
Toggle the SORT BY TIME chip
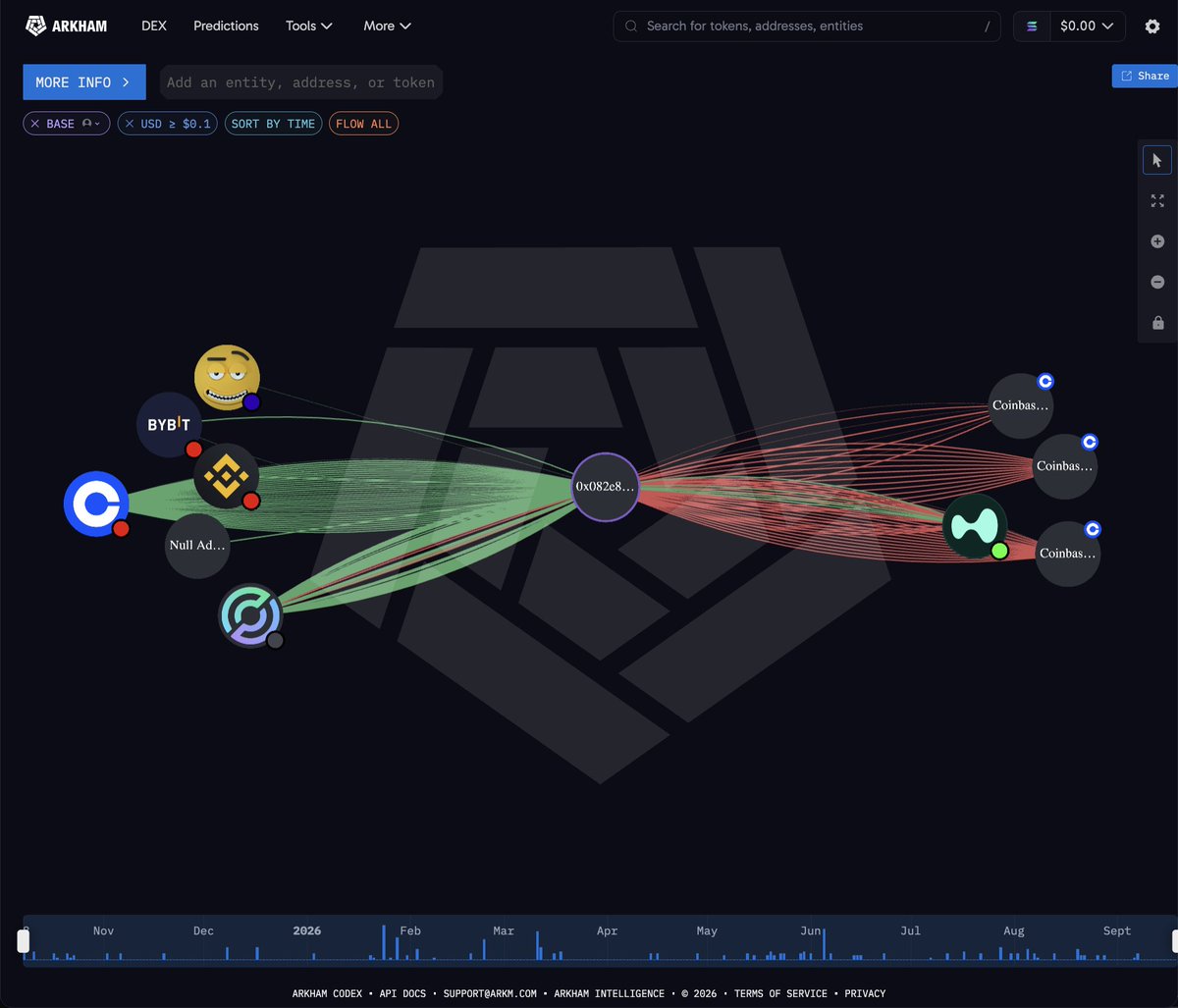click(273, 124)
